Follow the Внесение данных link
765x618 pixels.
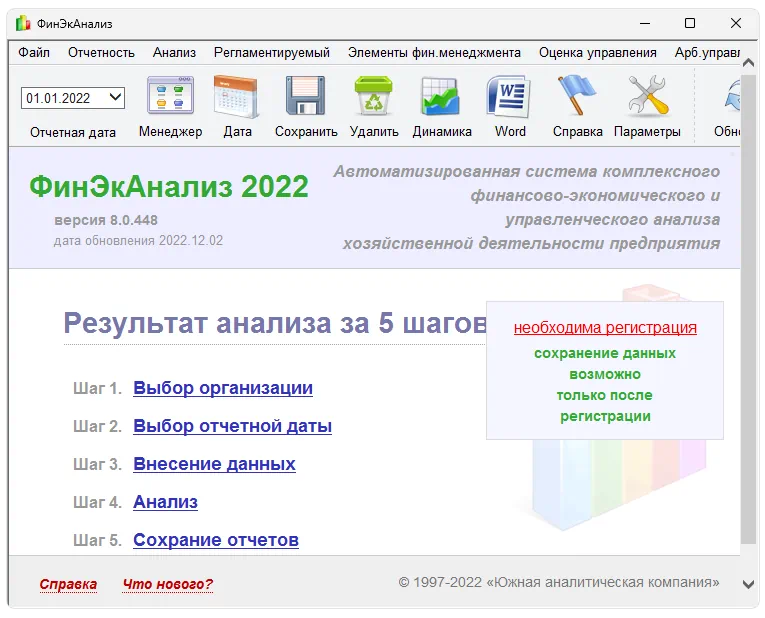214,464
